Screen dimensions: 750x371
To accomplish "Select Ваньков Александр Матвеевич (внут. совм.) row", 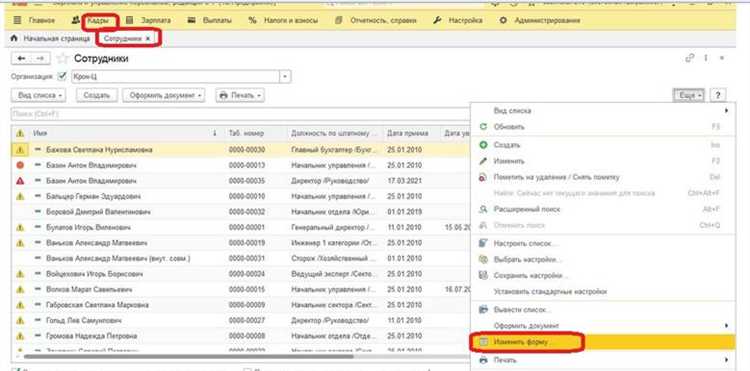I will pyautogui.click(x=118, y=259).
